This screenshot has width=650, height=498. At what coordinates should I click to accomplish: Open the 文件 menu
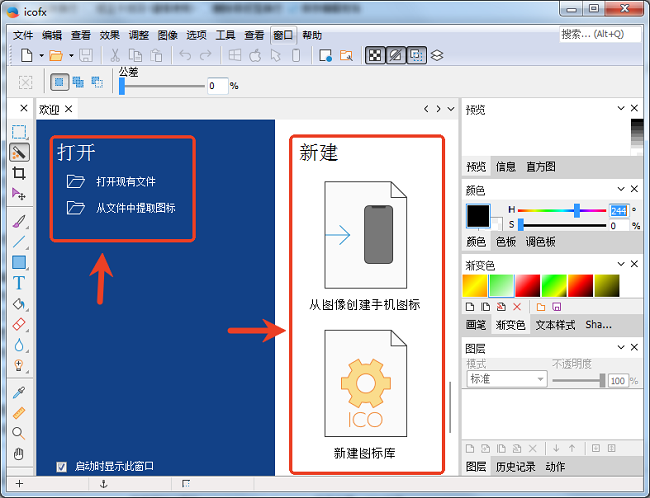pos(23,35)
